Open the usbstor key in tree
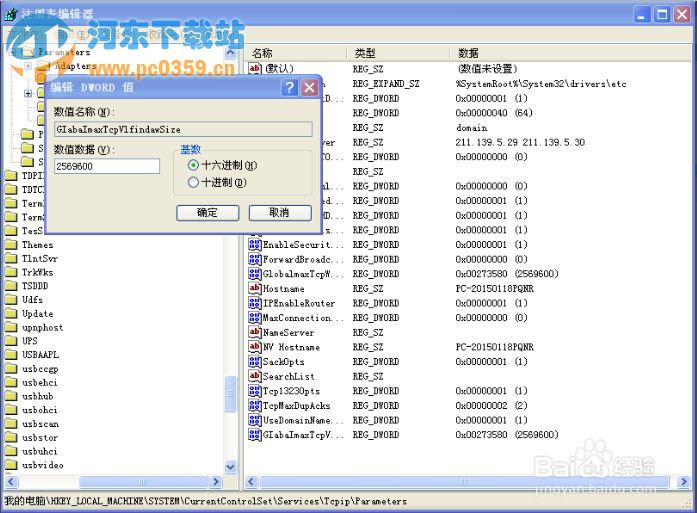Viewport: 697px width, 513px height. pyautogui.click(x=40, y=437)
